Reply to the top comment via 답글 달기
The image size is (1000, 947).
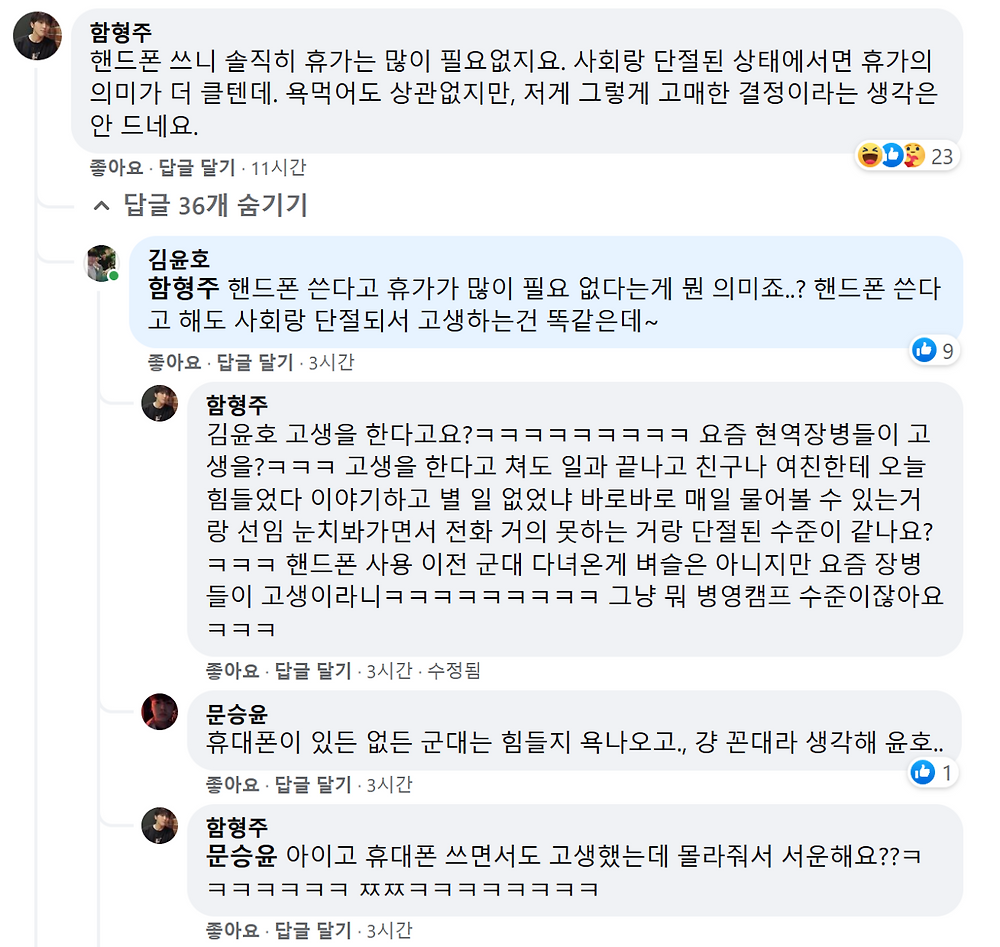(197, 167)
